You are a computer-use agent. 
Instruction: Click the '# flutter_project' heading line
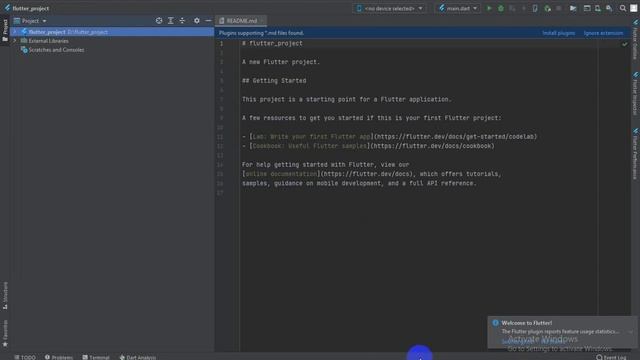(x=272, y=43)
